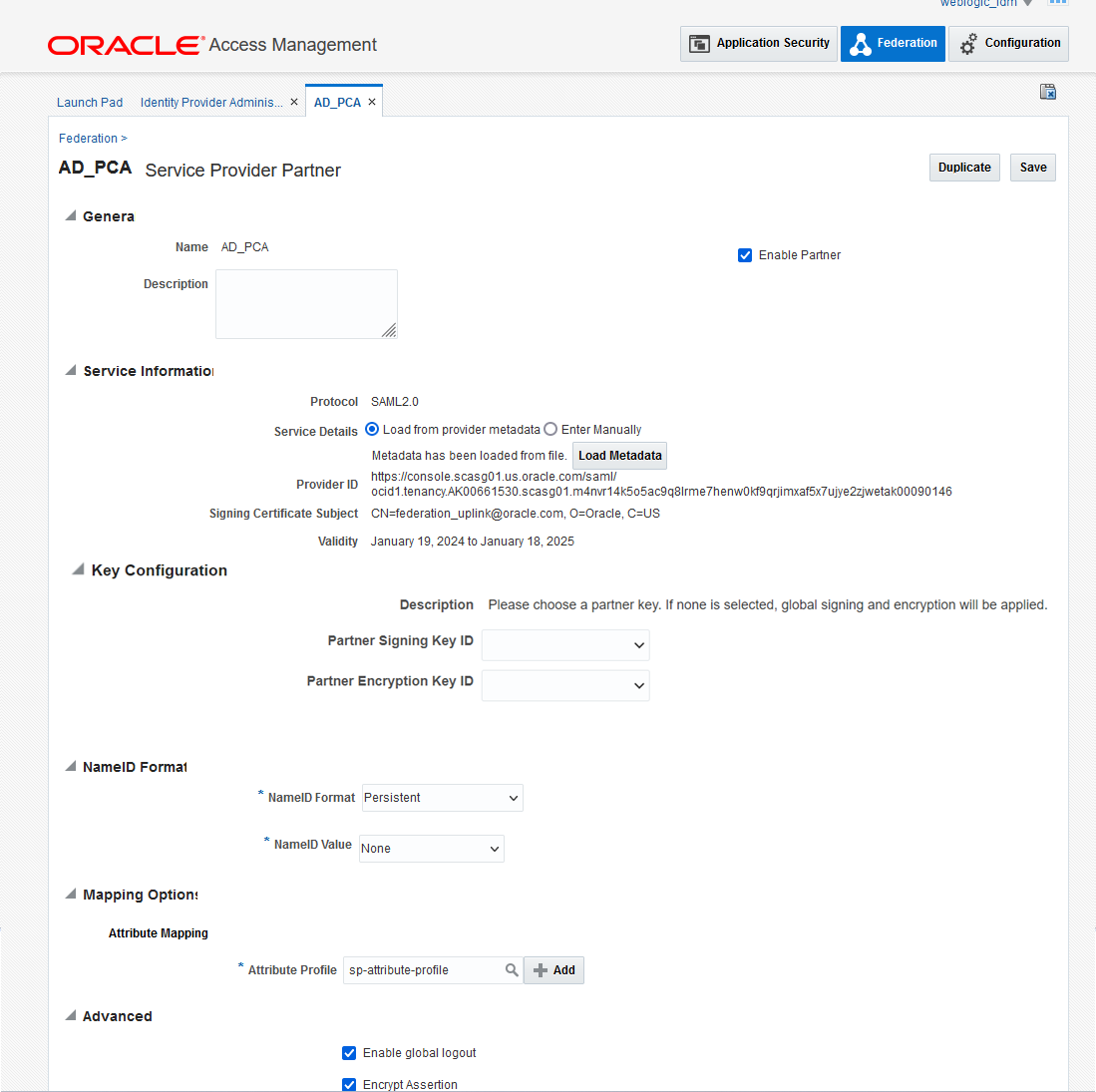Collapse the General section
Screen dimensions: 1096x1092
point(71,216)
